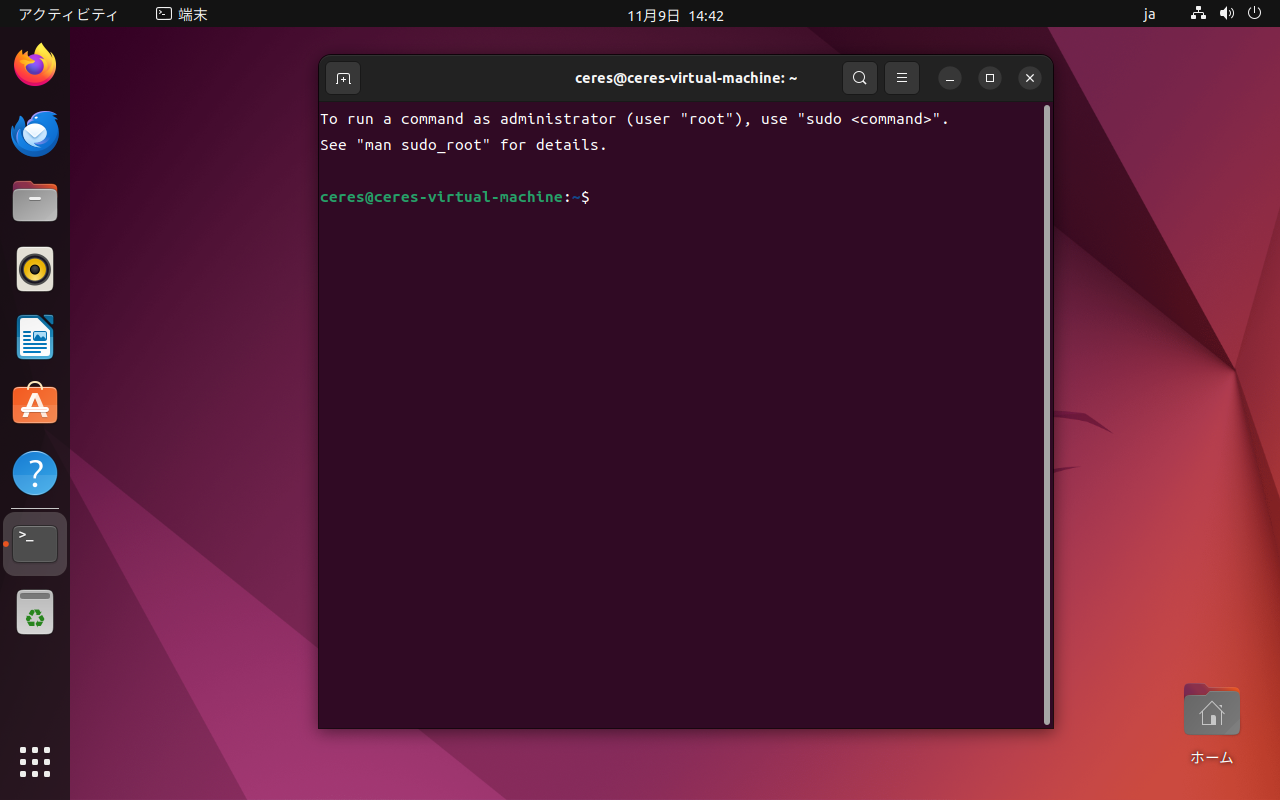Open the Files manager in dock

point(35,202)
